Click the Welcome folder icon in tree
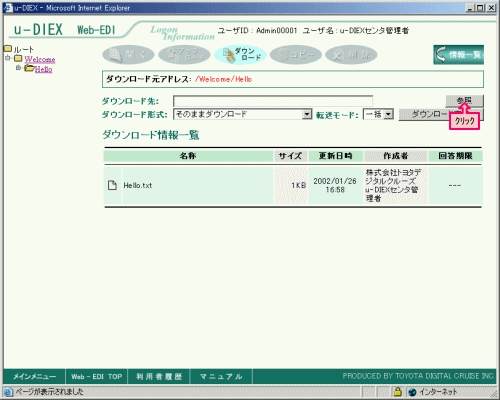 (18, 59)
